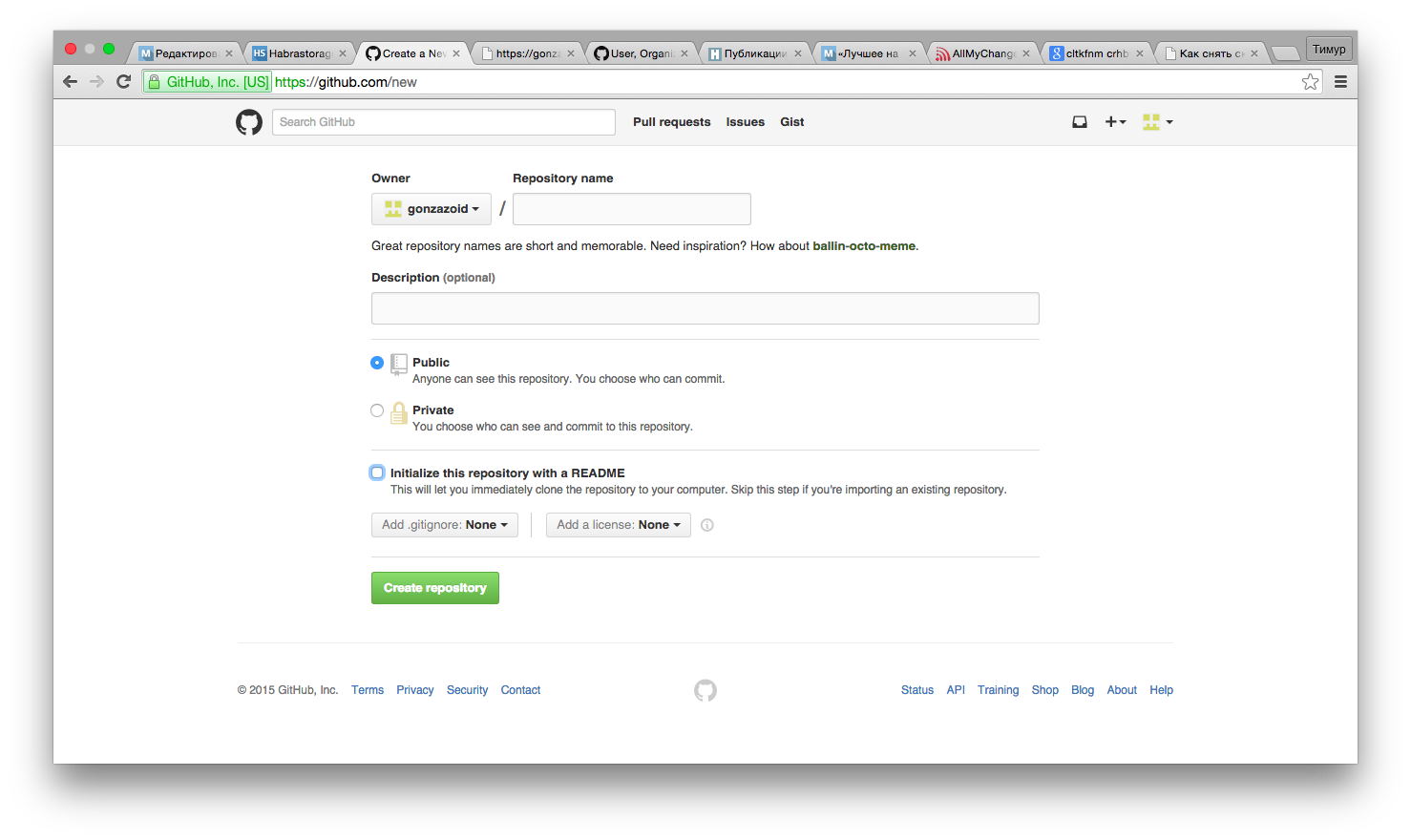Select the Private radio button
The image size is (1411, 840).
(x=377, y=410)
